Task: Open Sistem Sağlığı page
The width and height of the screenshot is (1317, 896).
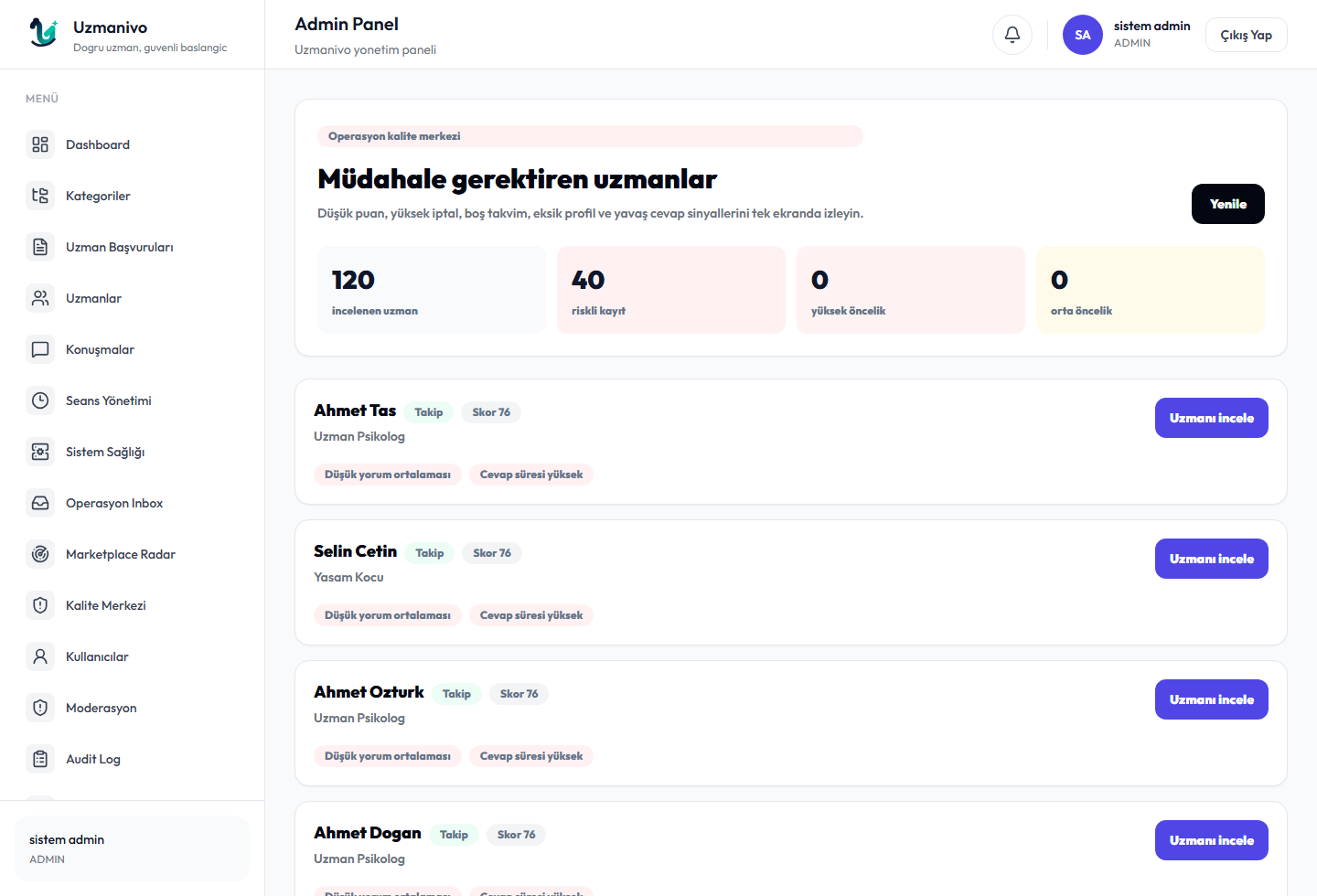Action: click(x=132, y=452)
